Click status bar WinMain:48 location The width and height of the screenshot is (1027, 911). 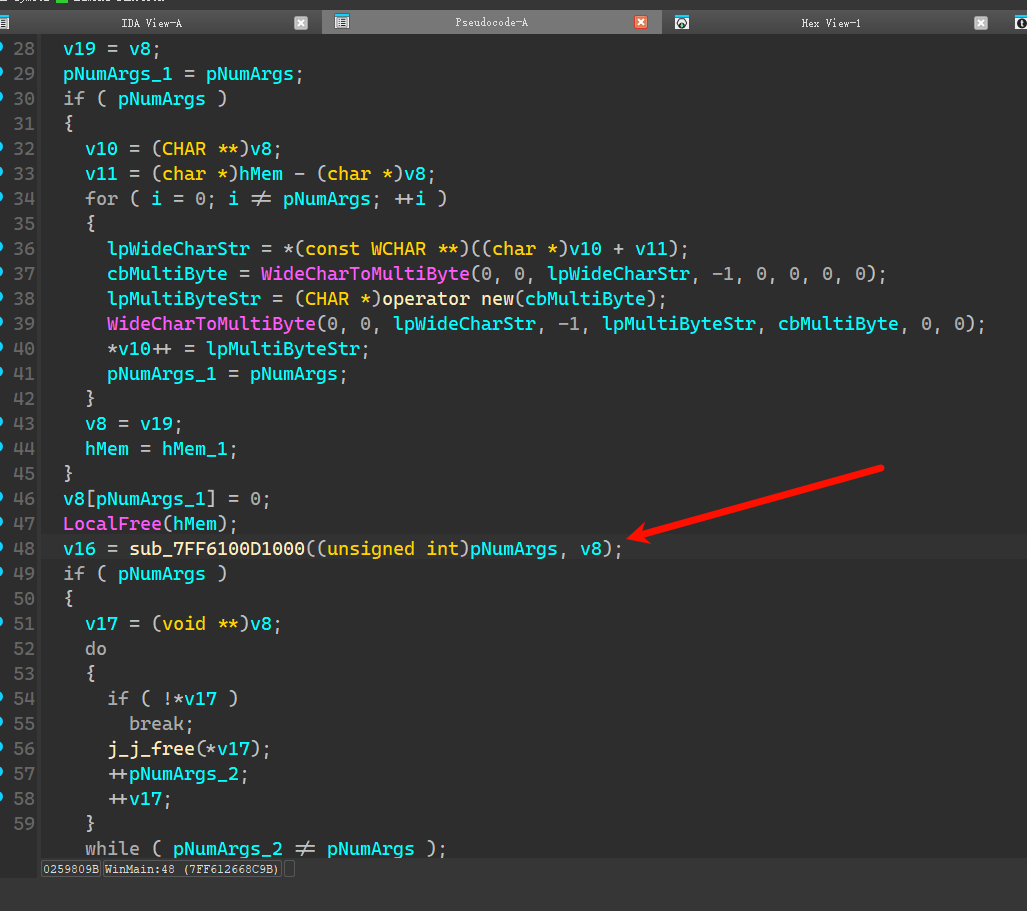pos(193,869)
